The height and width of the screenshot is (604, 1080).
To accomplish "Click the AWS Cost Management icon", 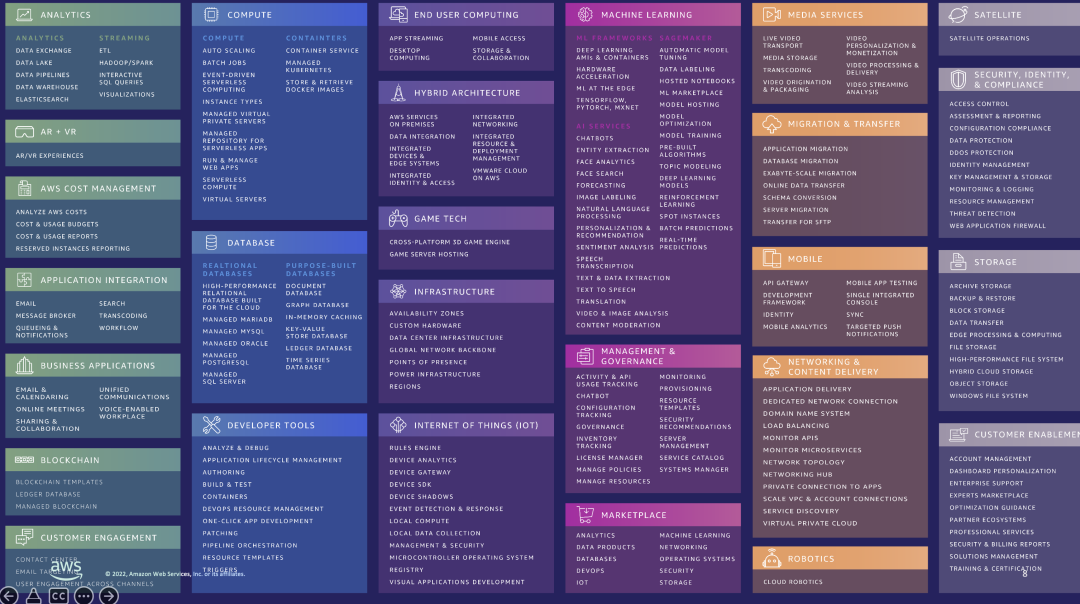I will click(24, 188).
